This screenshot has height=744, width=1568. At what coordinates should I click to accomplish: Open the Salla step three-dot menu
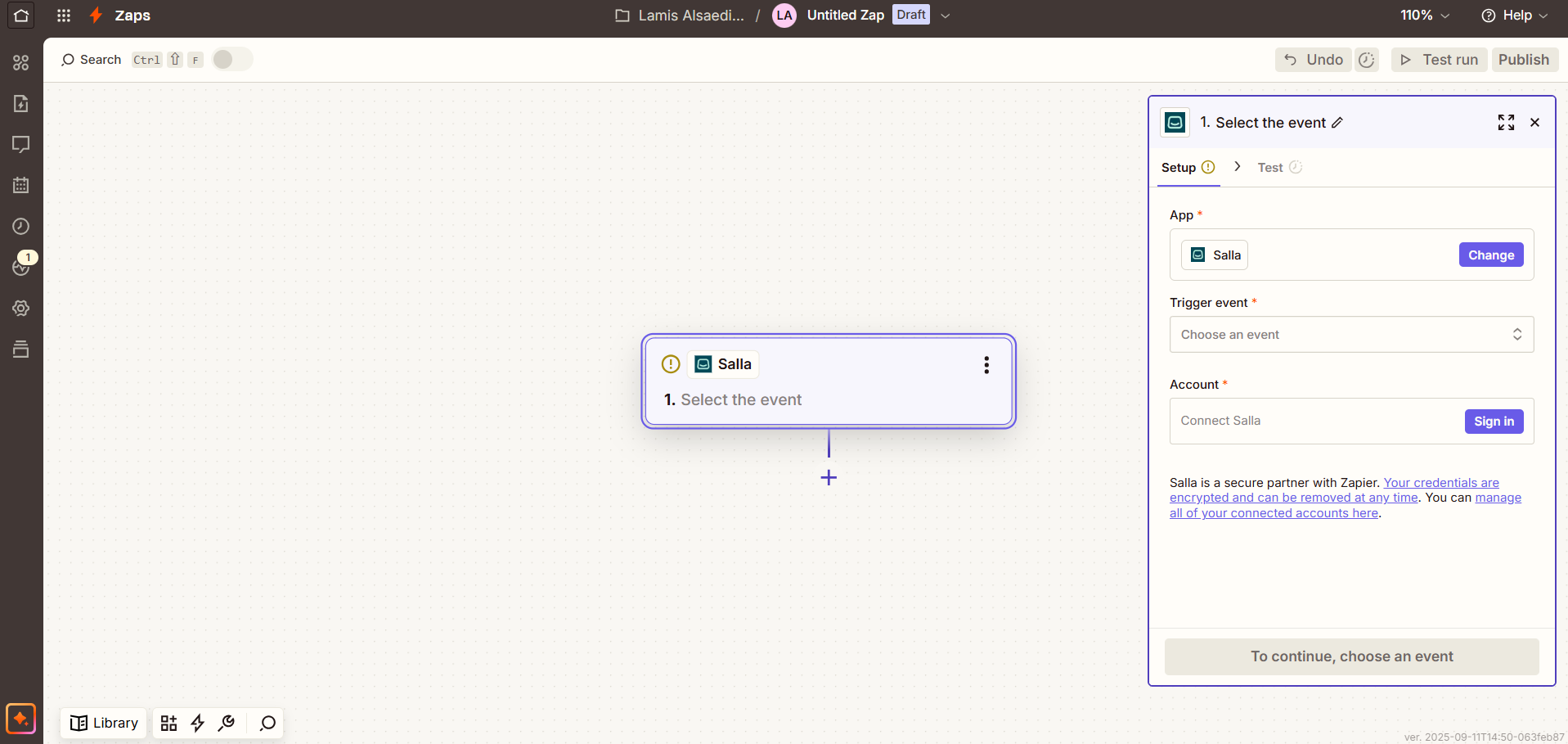(986, 365)
